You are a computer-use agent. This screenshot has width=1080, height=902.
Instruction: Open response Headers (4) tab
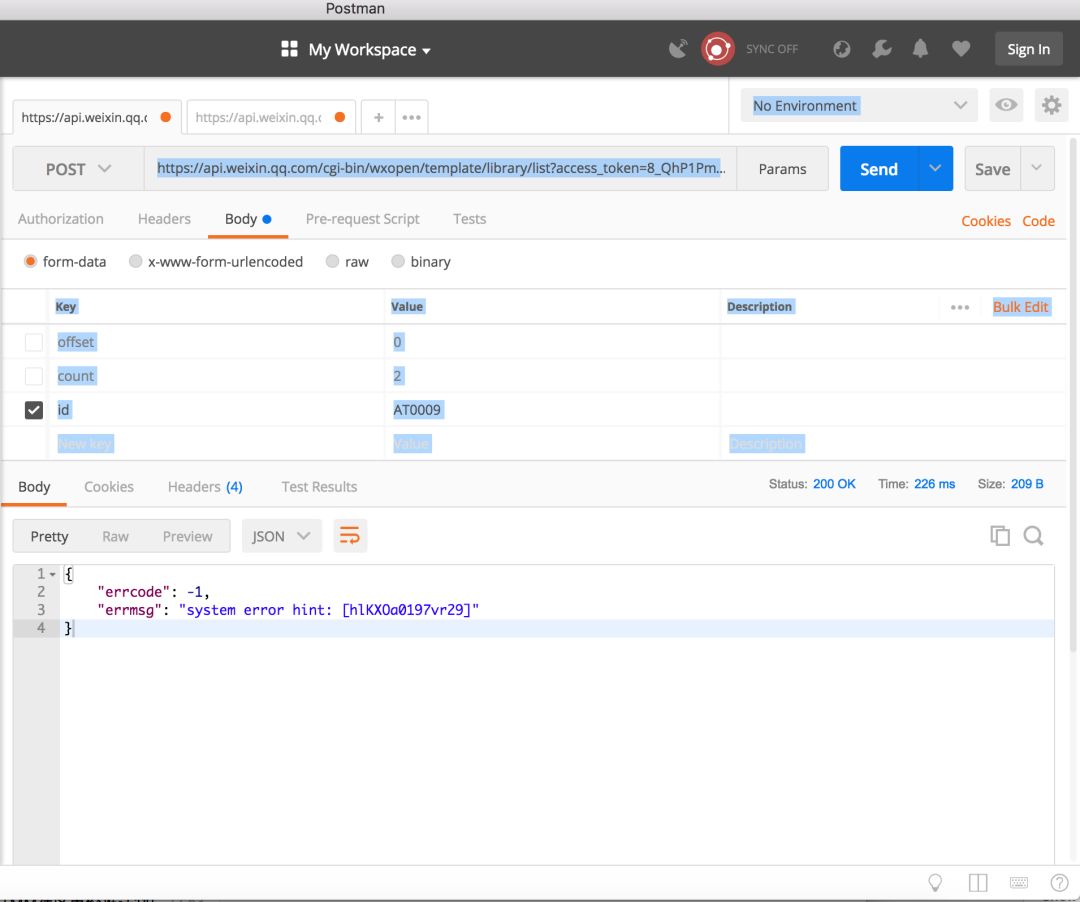(205, 487)
